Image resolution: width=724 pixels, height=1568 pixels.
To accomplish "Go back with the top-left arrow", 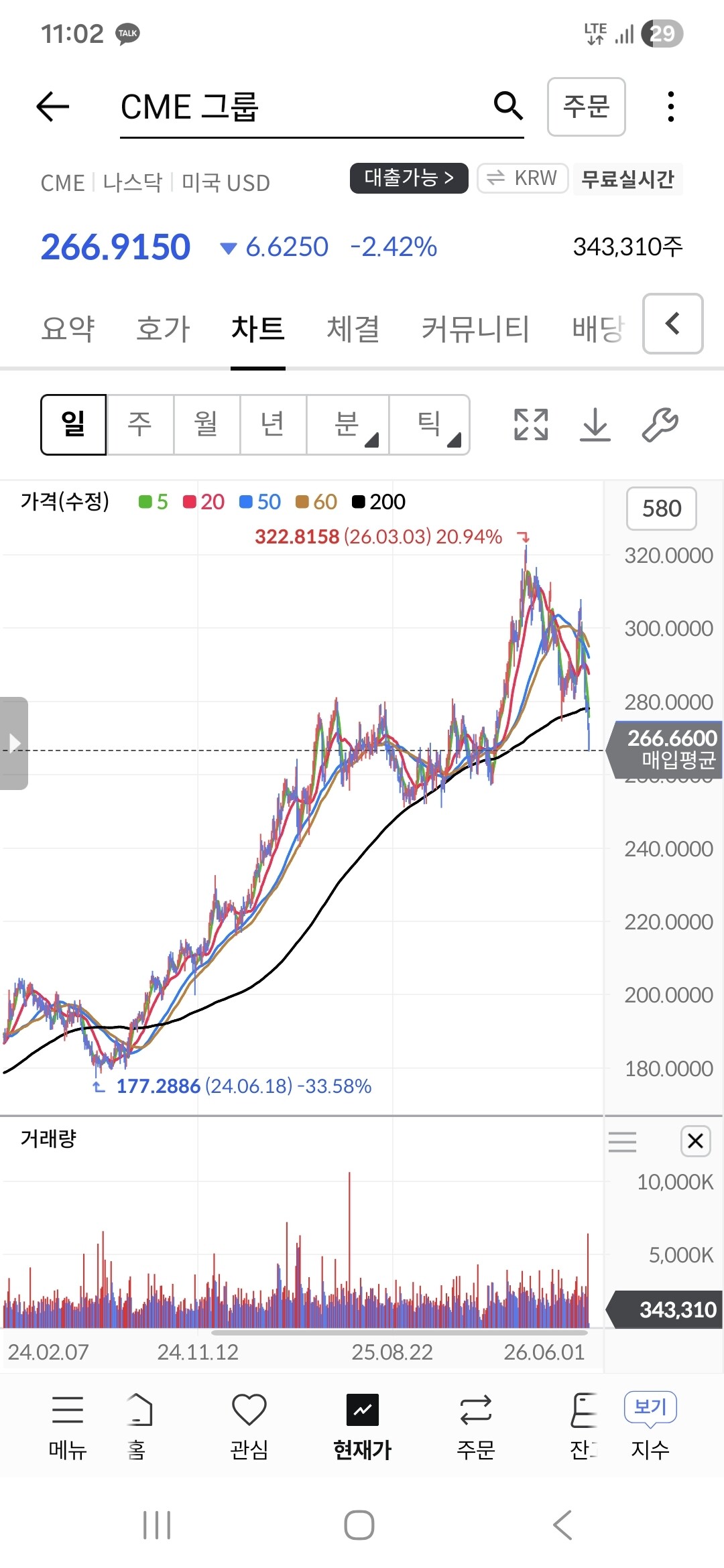I will pos(53,107).
